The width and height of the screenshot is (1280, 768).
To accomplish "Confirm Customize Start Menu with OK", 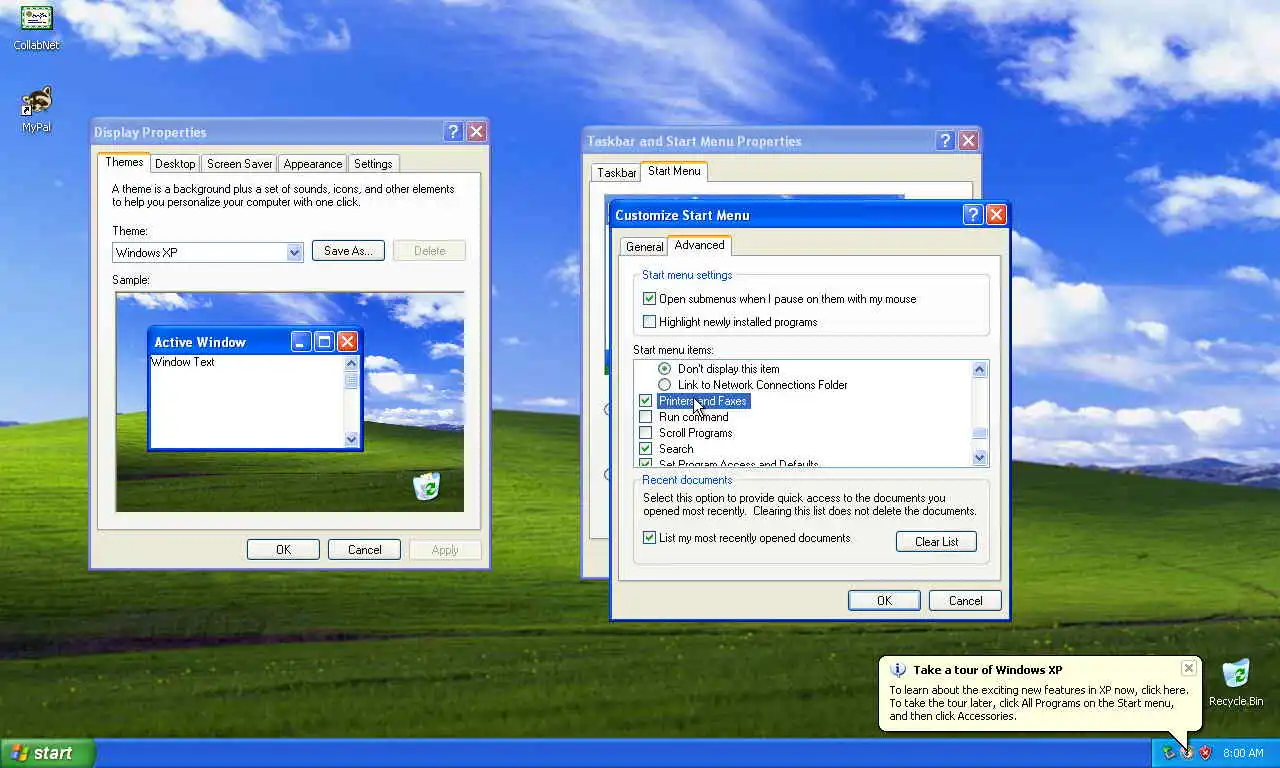I will click(x=884, y=601).
